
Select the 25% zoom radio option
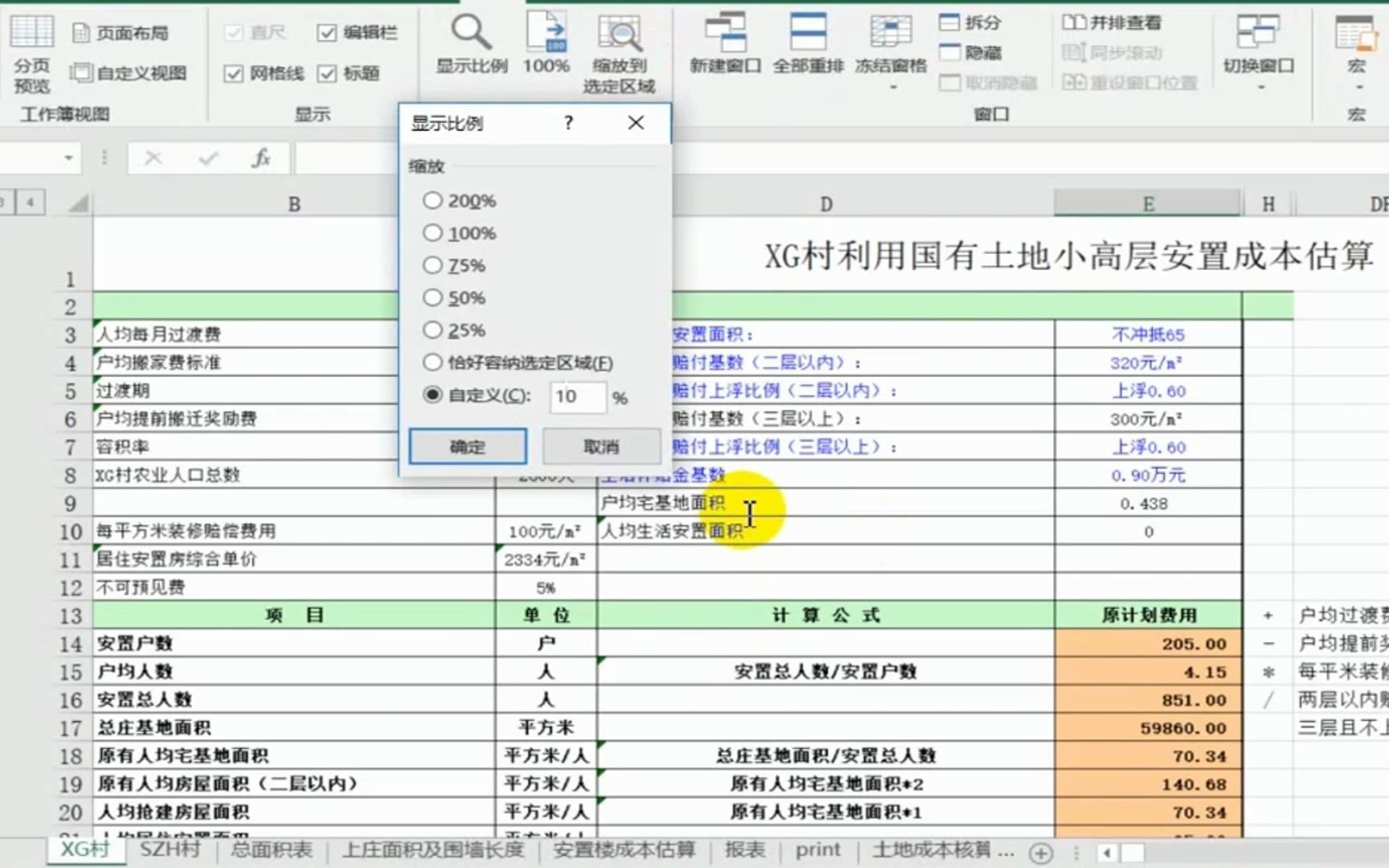tap(432, 330)
